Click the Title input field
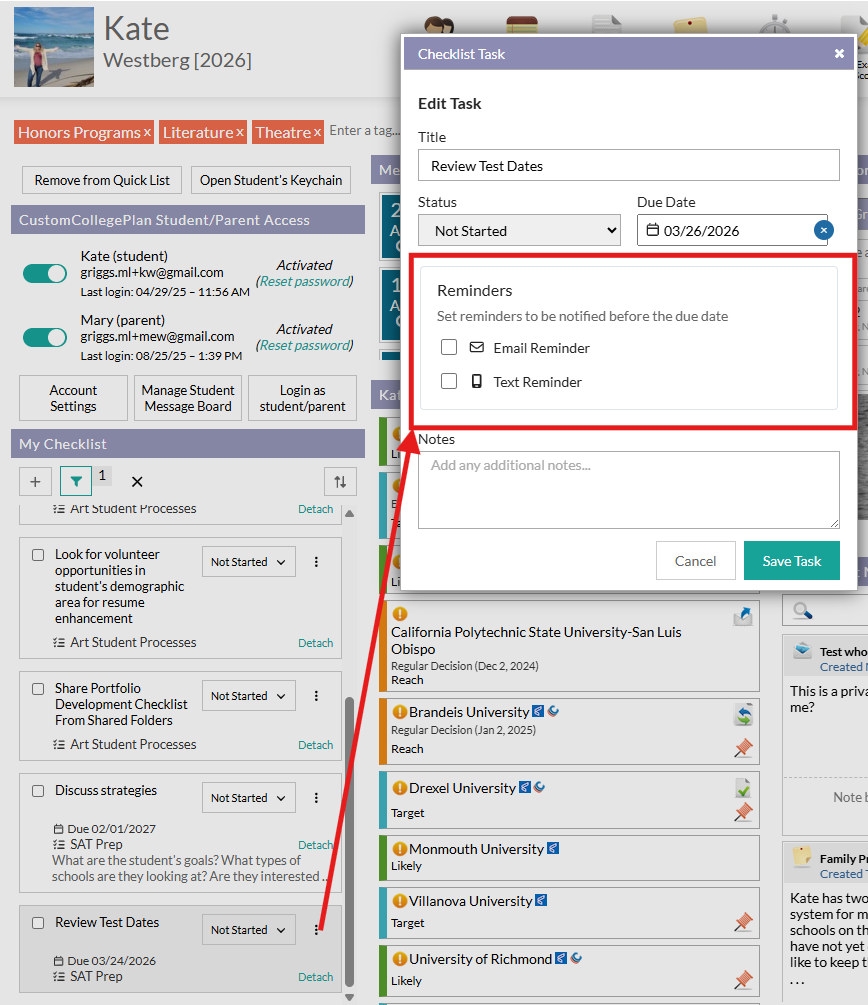Screen dimensions: 868x1005 [x=628, y=166]
